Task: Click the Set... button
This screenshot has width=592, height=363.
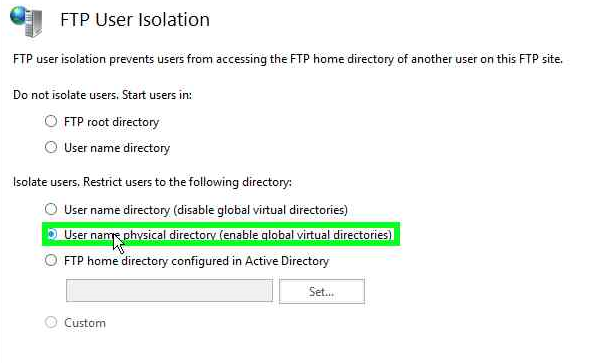Action: (322, 291)
